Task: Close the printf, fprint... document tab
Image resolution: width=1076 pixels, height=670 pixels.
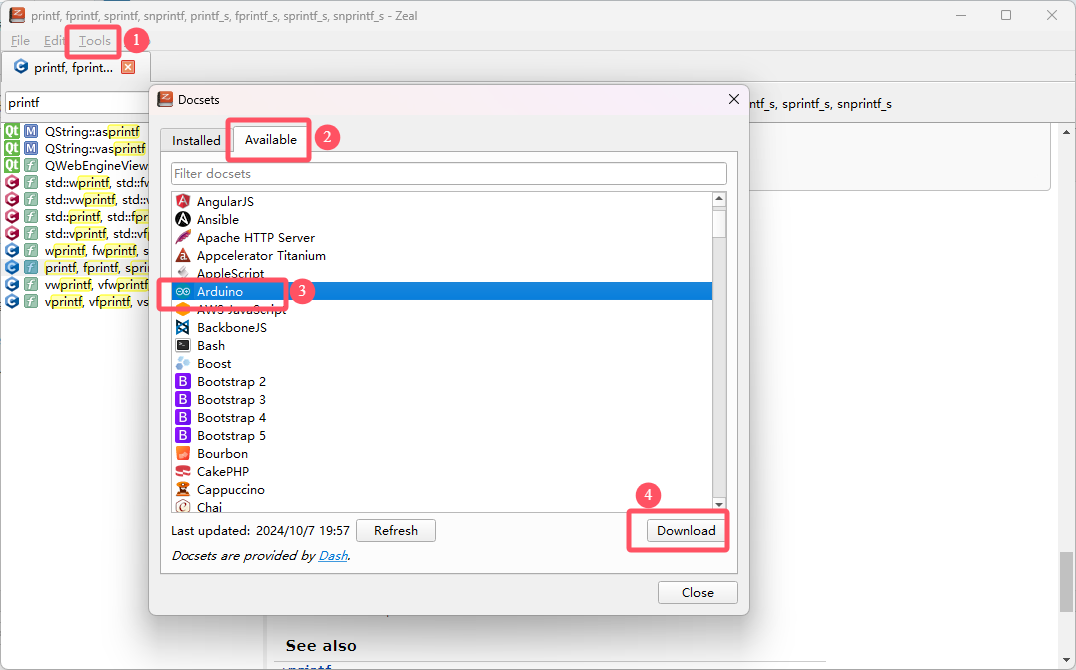Action: [128, 67]
